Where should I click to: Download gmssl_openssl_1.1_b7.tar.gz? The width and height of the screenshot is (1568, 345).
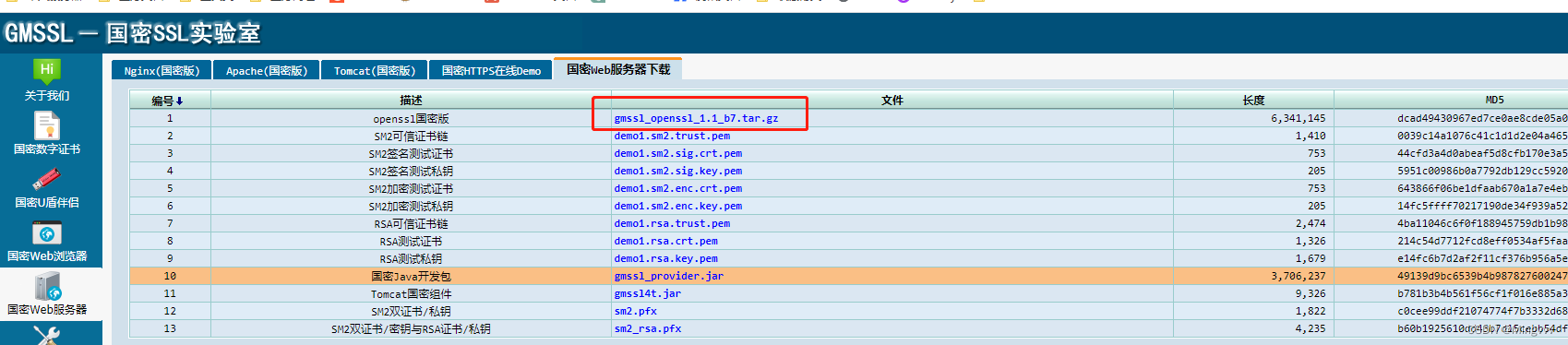[696, 118]
